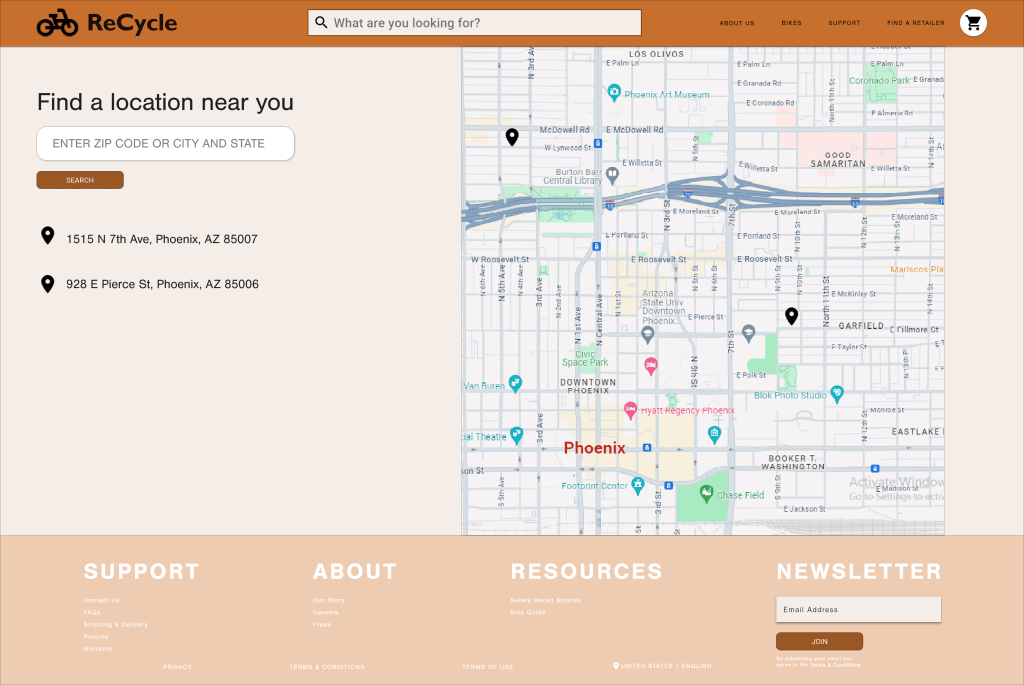Change United States | English region setting
The height and width of the screenshot is (685, 1024).
click(x=663, y=666)
